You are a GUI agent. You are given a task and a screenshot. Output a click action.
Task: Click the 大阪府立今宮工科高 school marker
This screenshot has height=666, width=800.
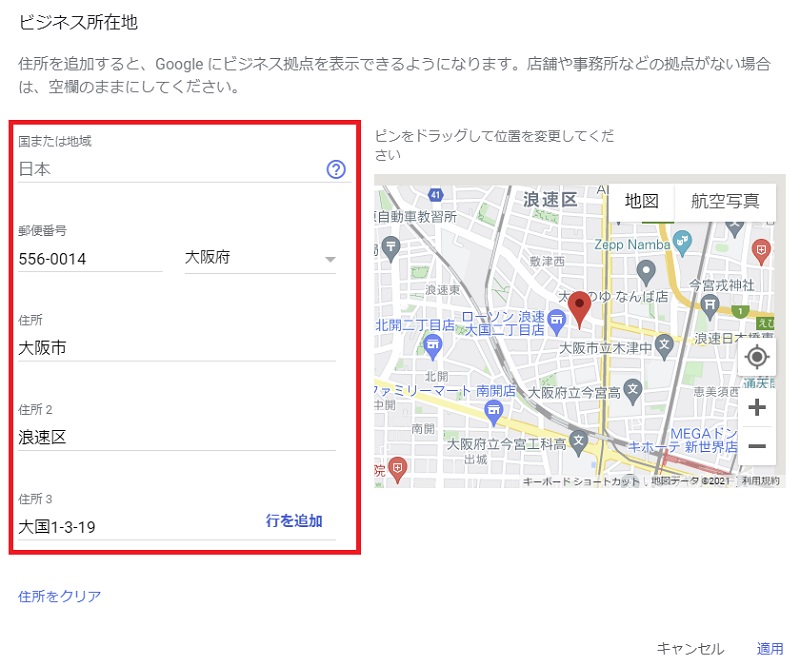tap(578, 443)
